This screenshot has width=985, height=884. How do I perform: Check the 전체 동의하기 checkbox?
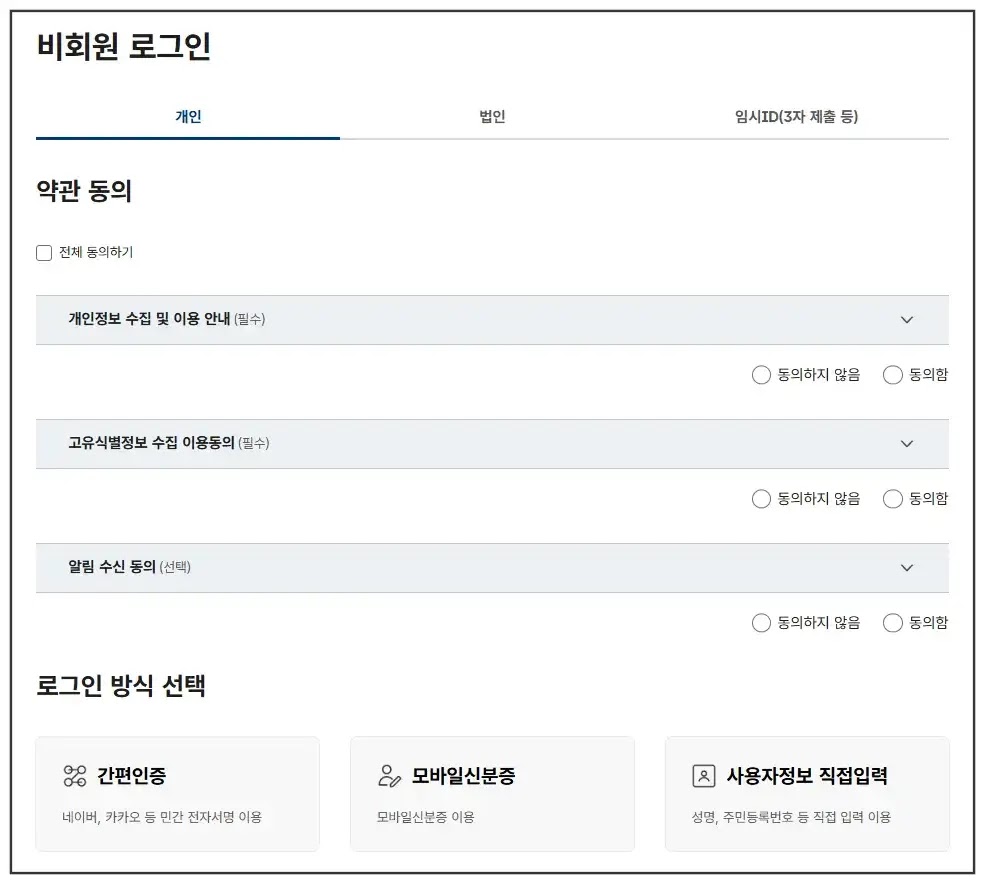click(44, 253)
